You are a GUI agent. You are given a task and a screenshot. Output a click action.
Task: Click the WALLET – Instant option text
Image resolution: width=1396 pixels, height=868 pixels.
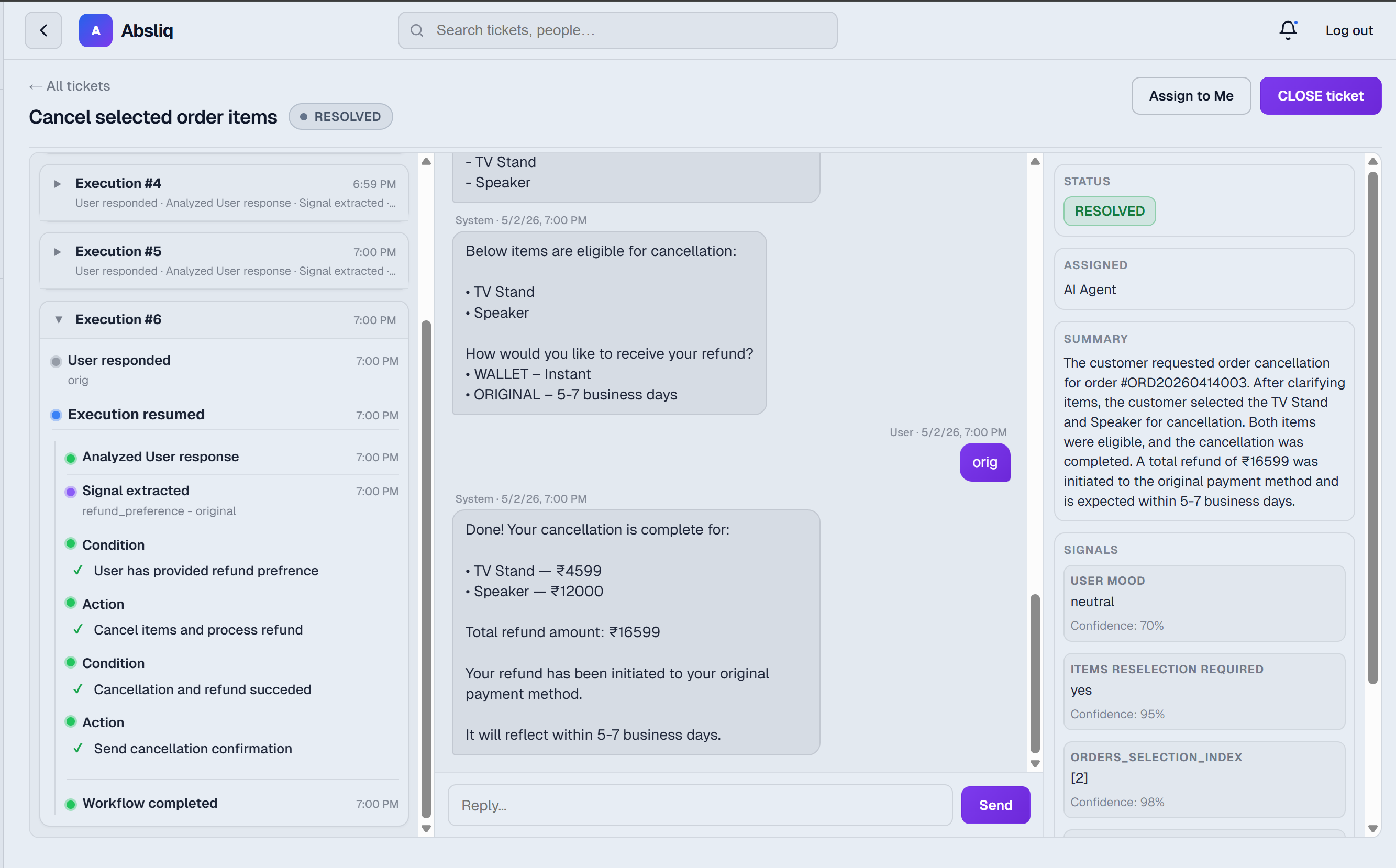point(528,374)
